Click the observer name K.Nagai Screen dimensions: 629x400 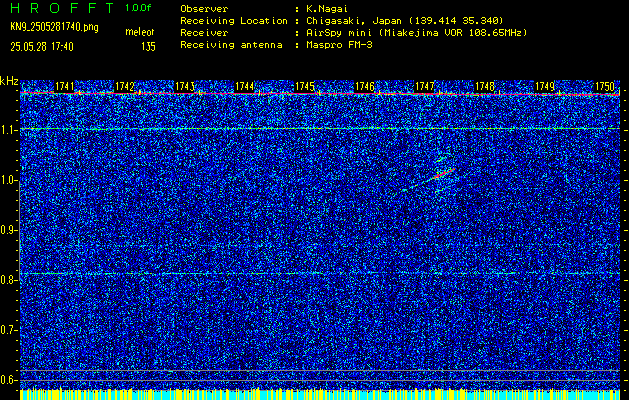coord(325,8)
